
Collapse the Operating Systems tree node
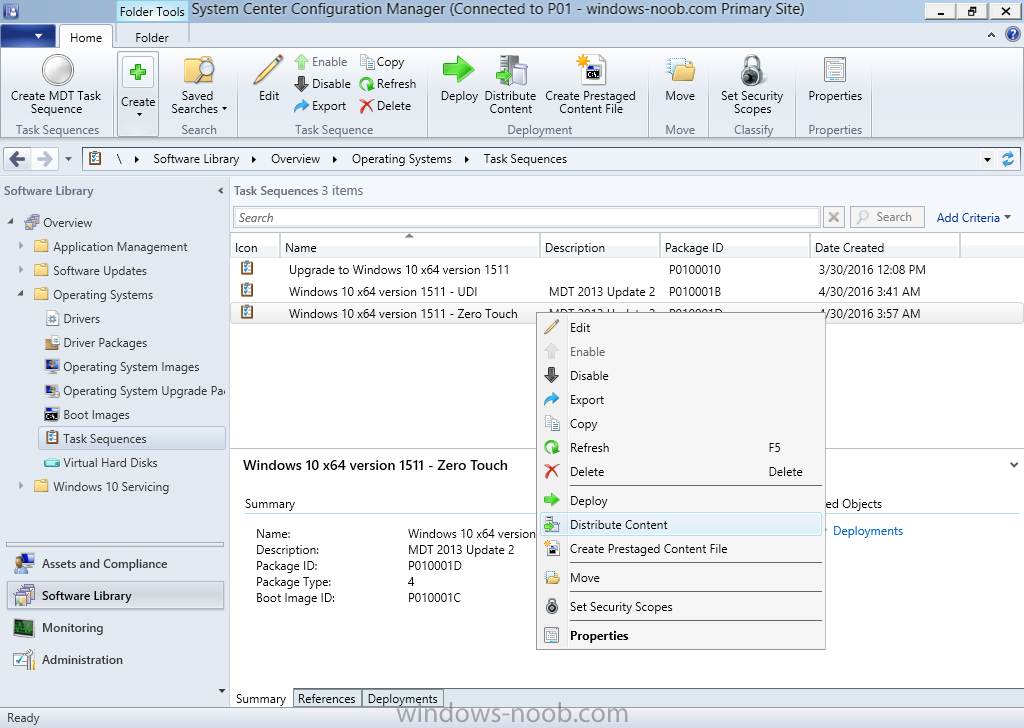click(x=21, y=294)
